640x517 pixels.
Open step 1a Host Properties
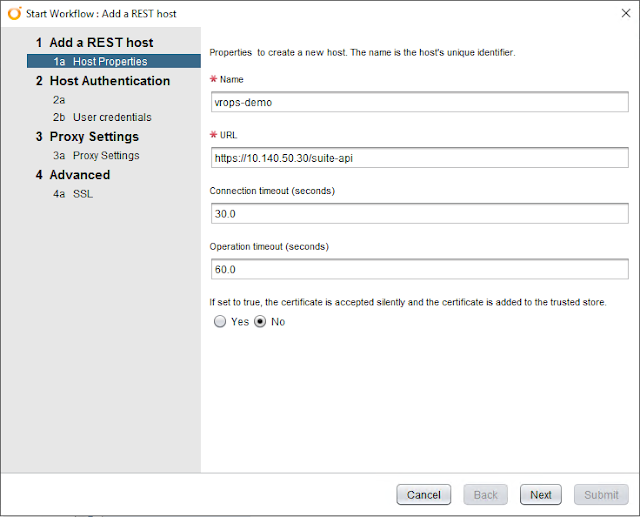(x=110, y=62)
